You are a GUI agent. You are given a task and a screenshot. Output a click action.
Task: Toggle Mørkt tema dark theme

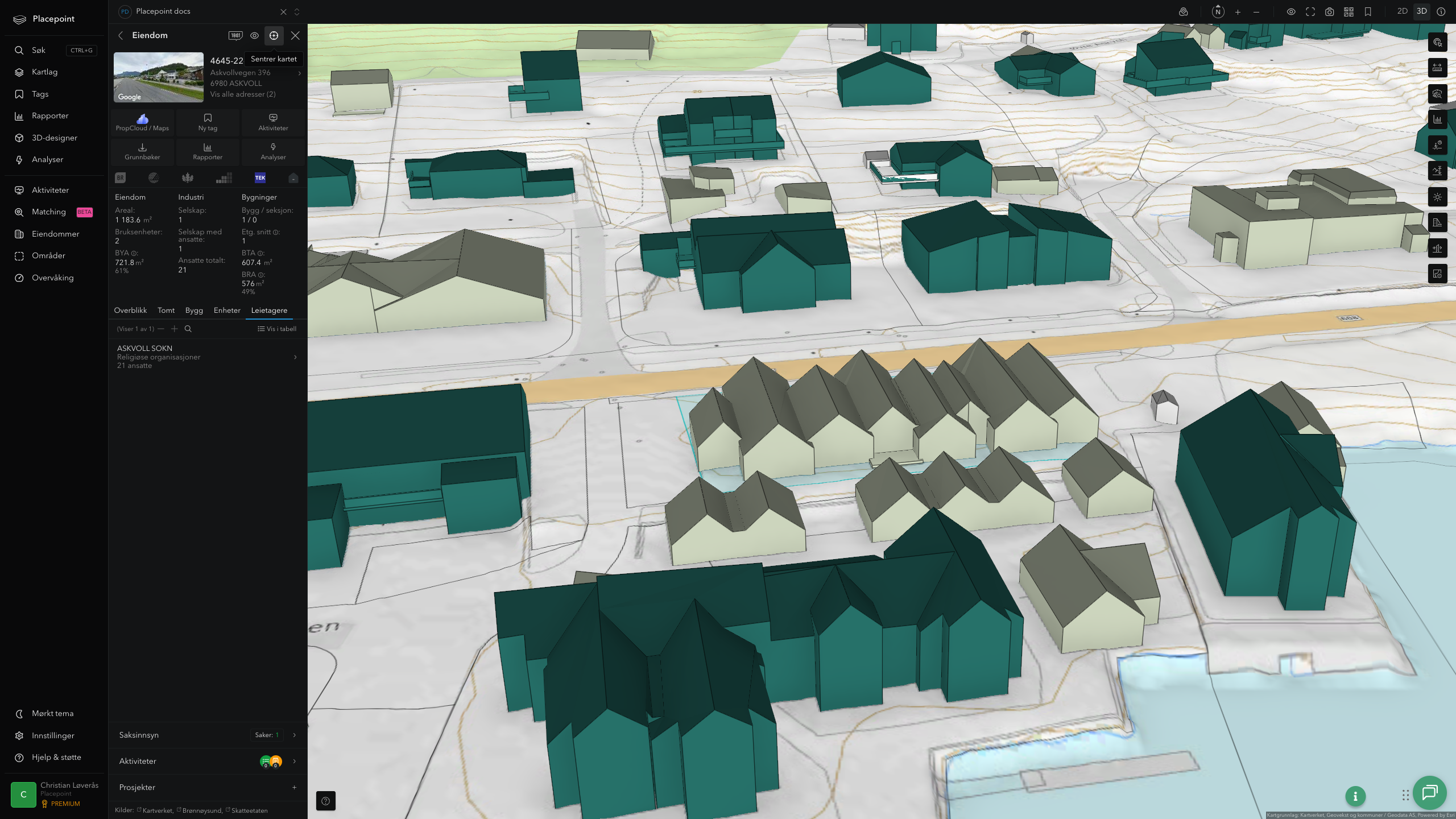(x=52, y=713)
